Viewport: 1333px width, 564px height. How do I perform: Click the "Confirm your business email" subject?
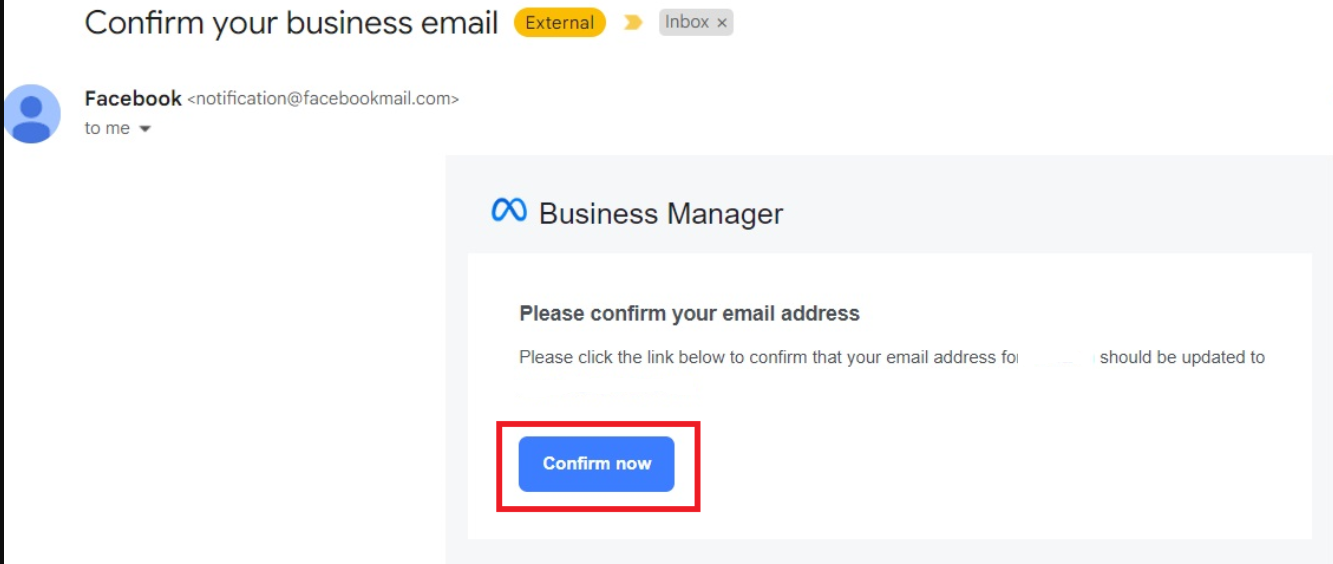coord(291,23)
